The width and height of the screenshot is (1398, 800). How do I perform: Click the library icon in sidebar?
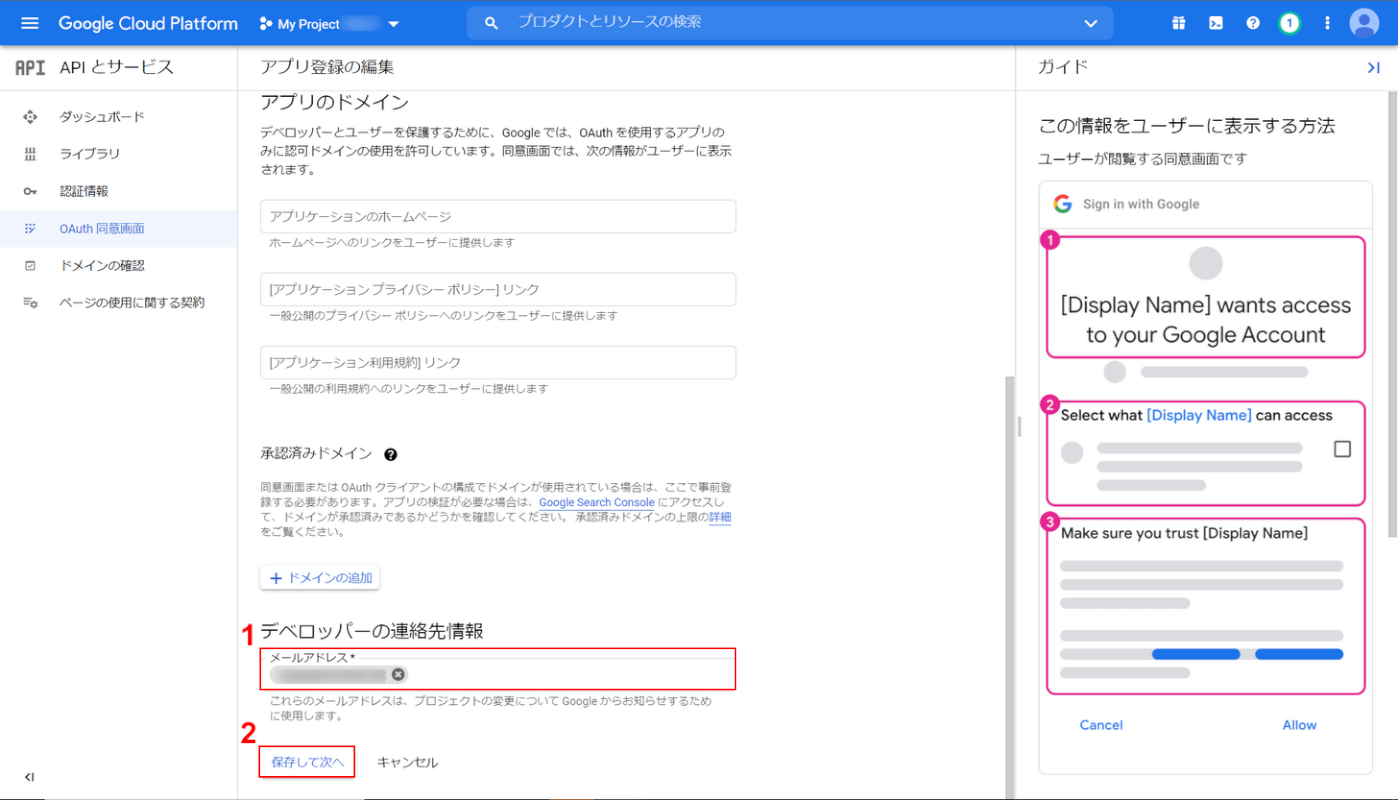pyautogui.click(x=30, y=154)
